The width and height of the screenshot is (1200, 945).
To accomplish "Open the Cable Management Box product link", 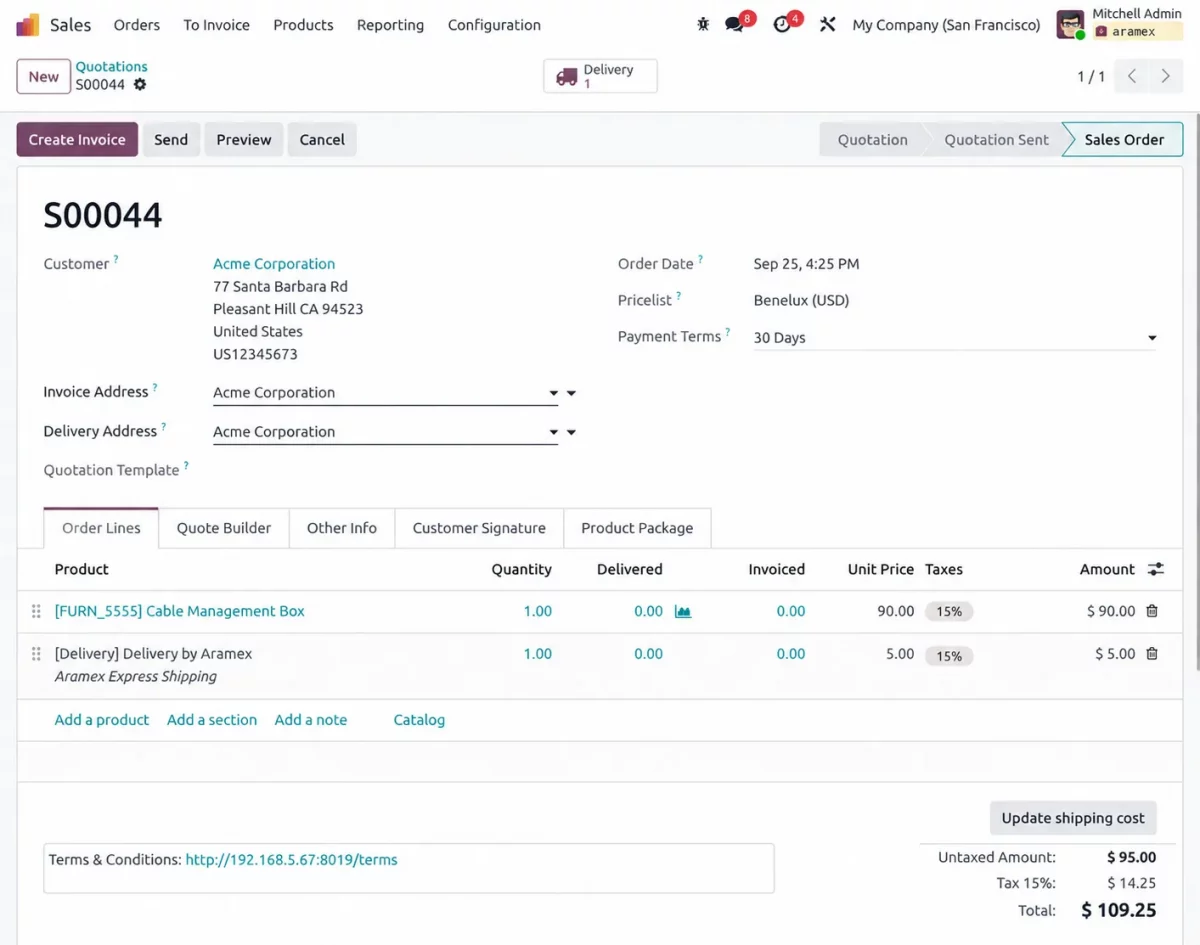I will click(x=180, y=611).
